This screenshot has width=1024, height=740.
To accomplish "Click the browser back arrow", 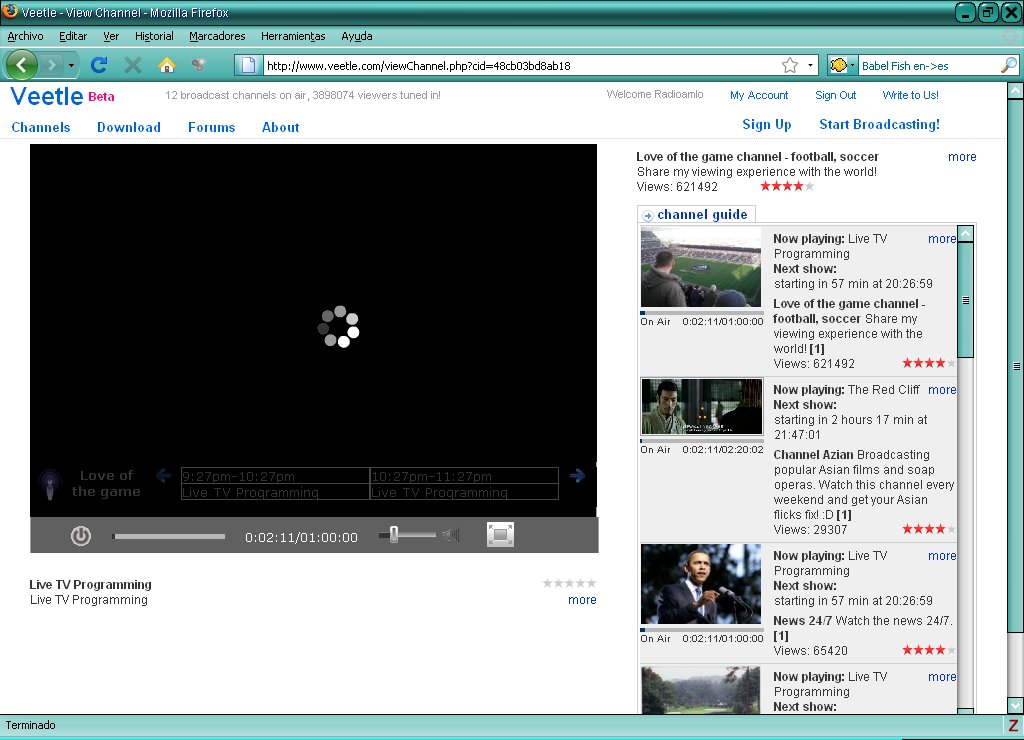I will 22,65.
